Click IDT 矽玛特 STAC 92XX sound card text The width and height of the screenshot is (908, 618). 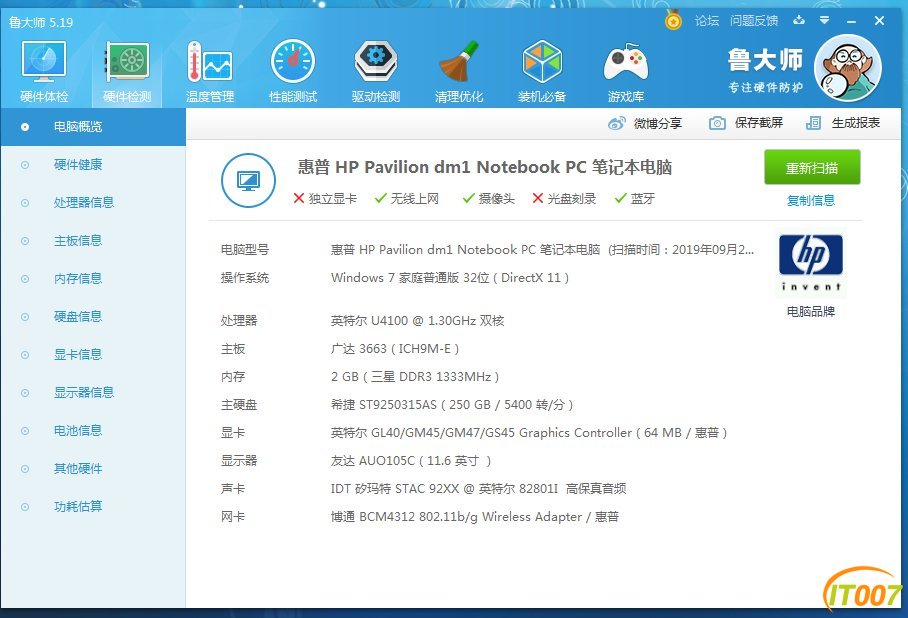click(x=478, y=488)
